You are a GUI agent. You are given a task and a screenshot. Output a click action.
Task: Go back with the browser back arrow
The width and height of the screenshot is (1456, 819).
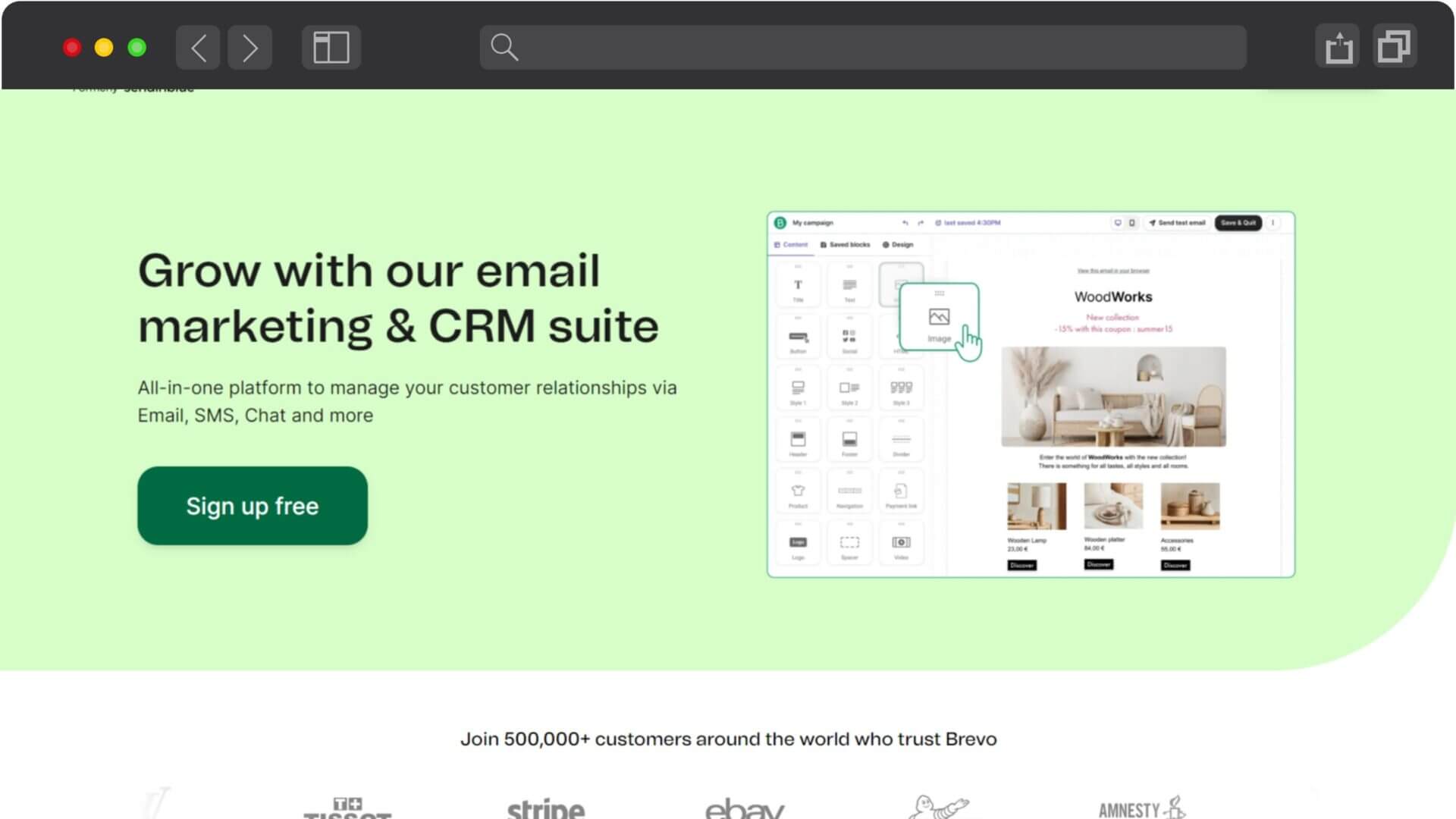point(198,48)
